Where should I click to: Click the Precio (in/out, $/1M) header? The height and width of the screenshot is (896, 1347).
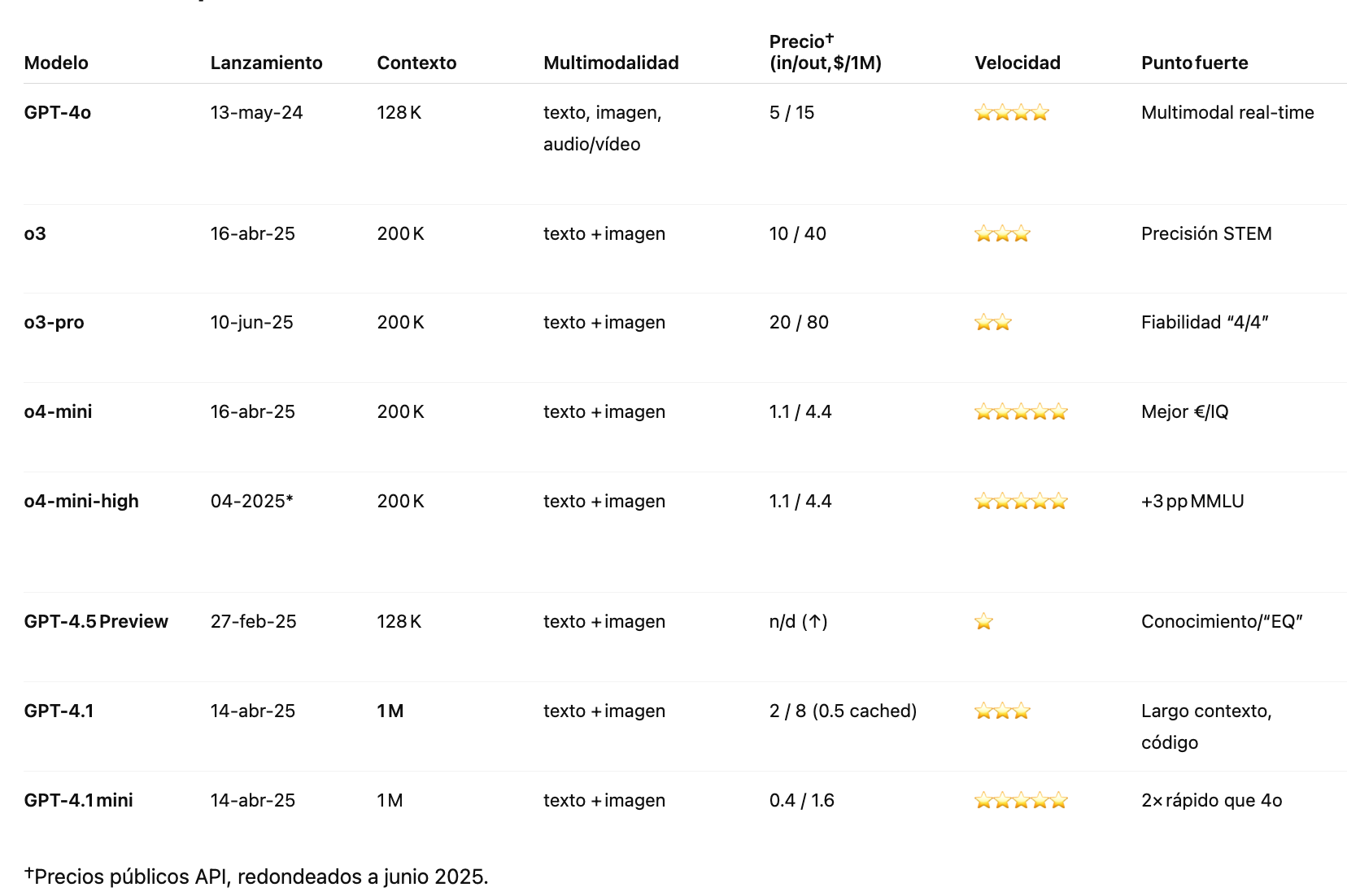click(826, 52)
